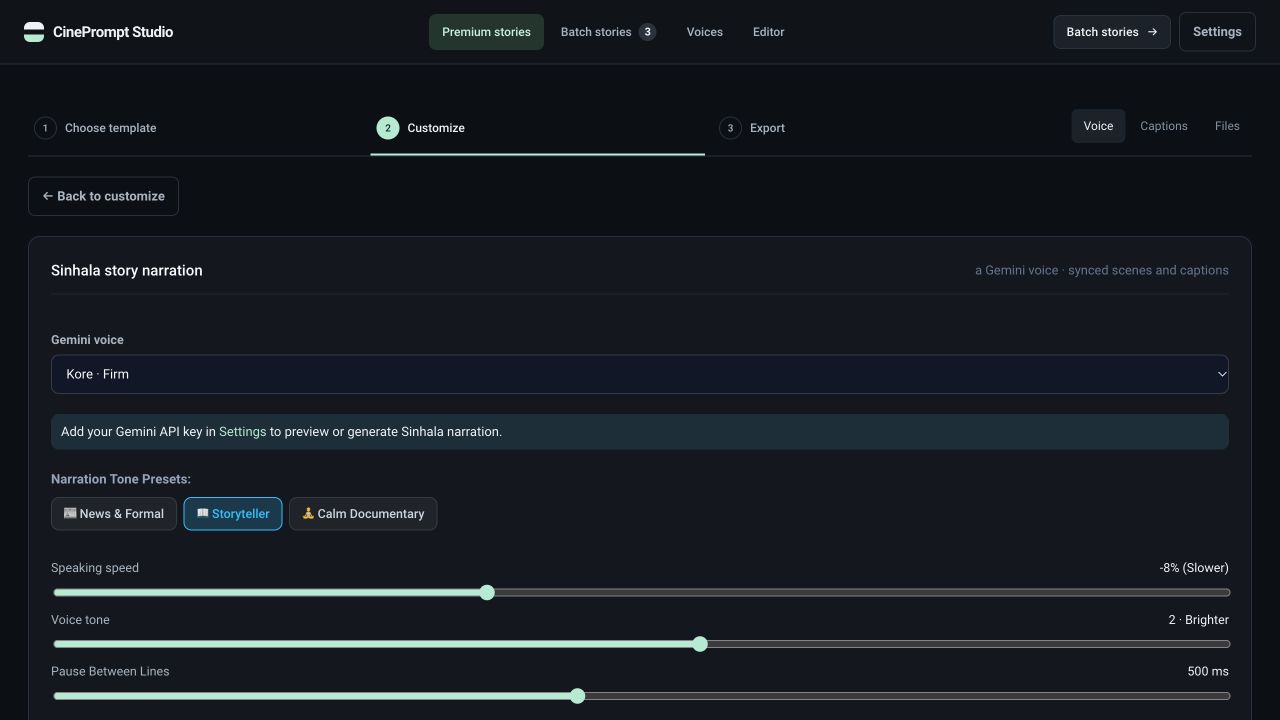This screenshot has height=720, width=1280.
Task: Click the Speaking speed slider
Action: click(x=640, y=593)
